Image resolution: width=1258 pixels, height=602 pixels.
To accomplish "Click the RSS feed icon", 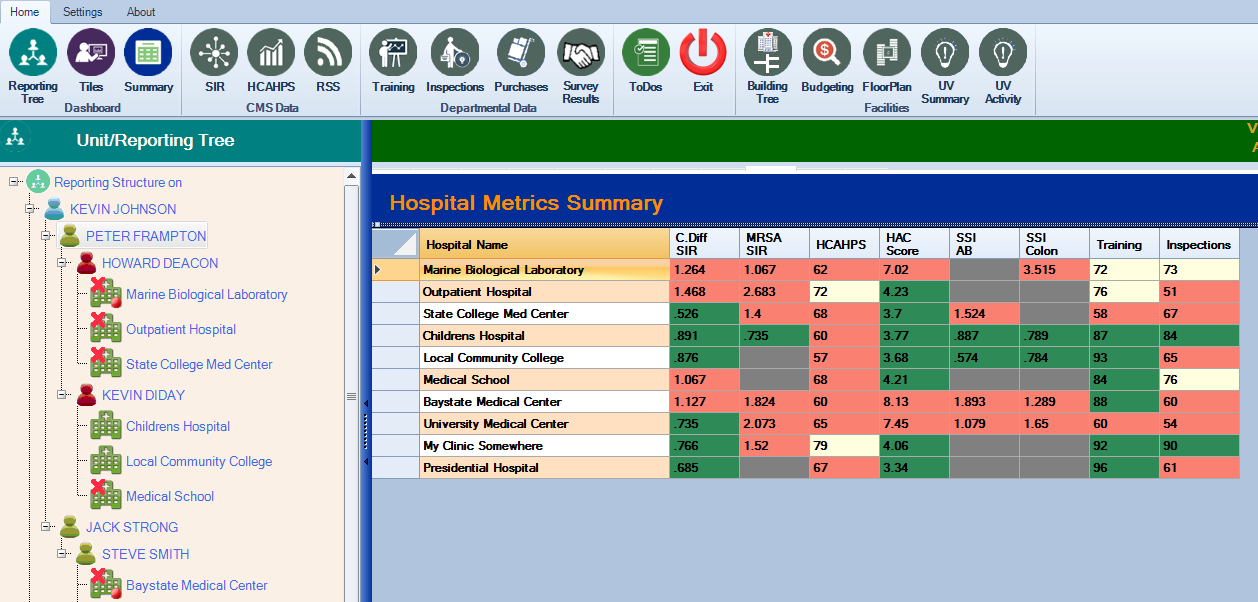I will point(328,53).
